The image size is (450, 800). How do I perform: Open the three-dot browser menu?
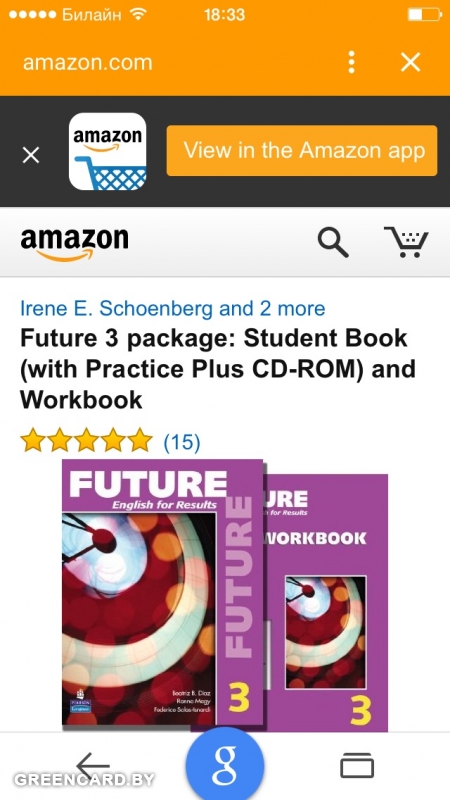351,62
